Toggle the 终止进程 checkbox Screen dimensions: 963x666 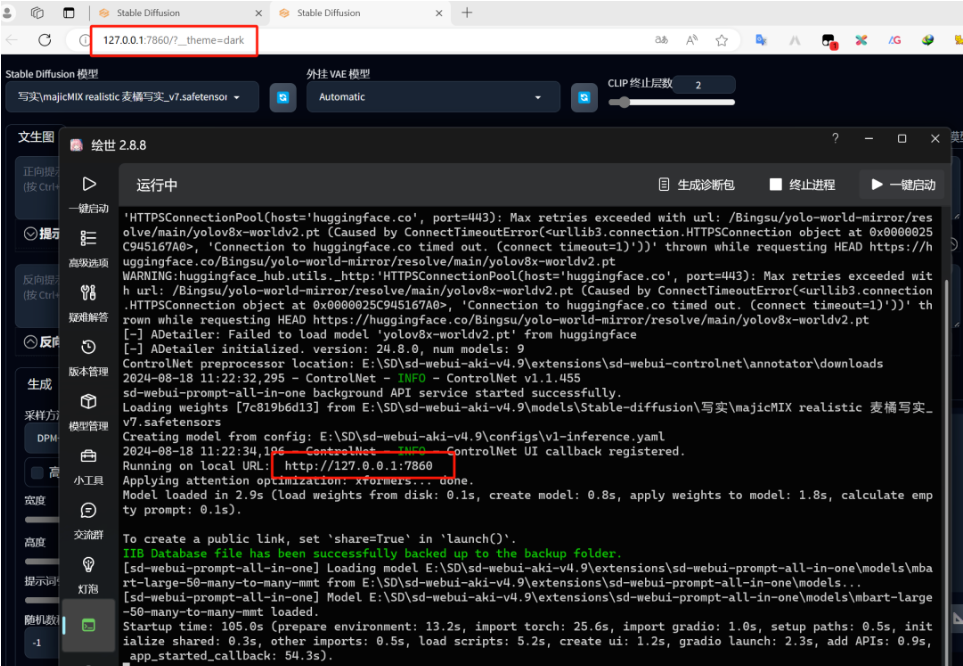(x=775, y=185)
